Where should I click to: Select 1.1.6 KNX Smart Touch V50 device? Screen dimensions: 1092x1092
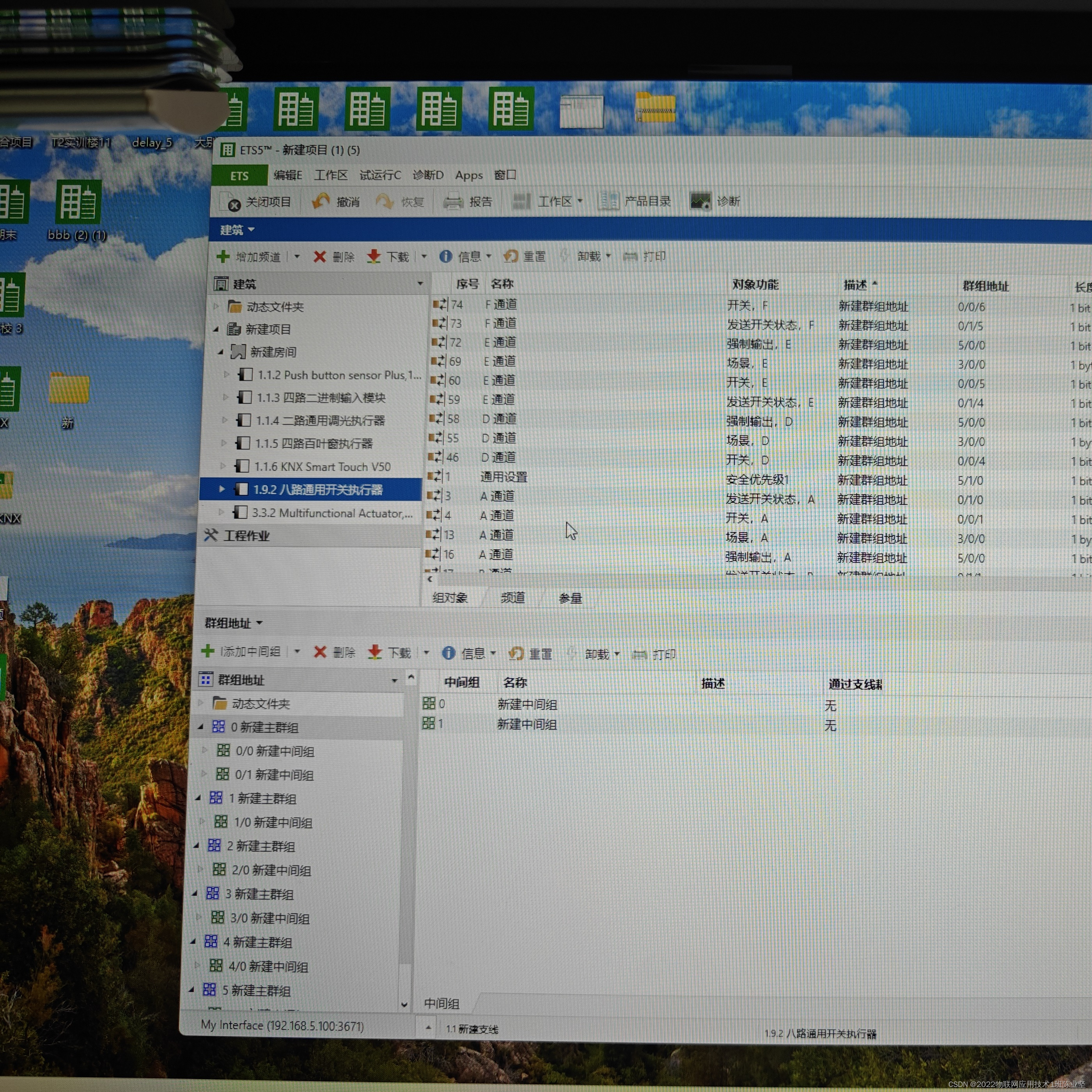pos(322,467)
